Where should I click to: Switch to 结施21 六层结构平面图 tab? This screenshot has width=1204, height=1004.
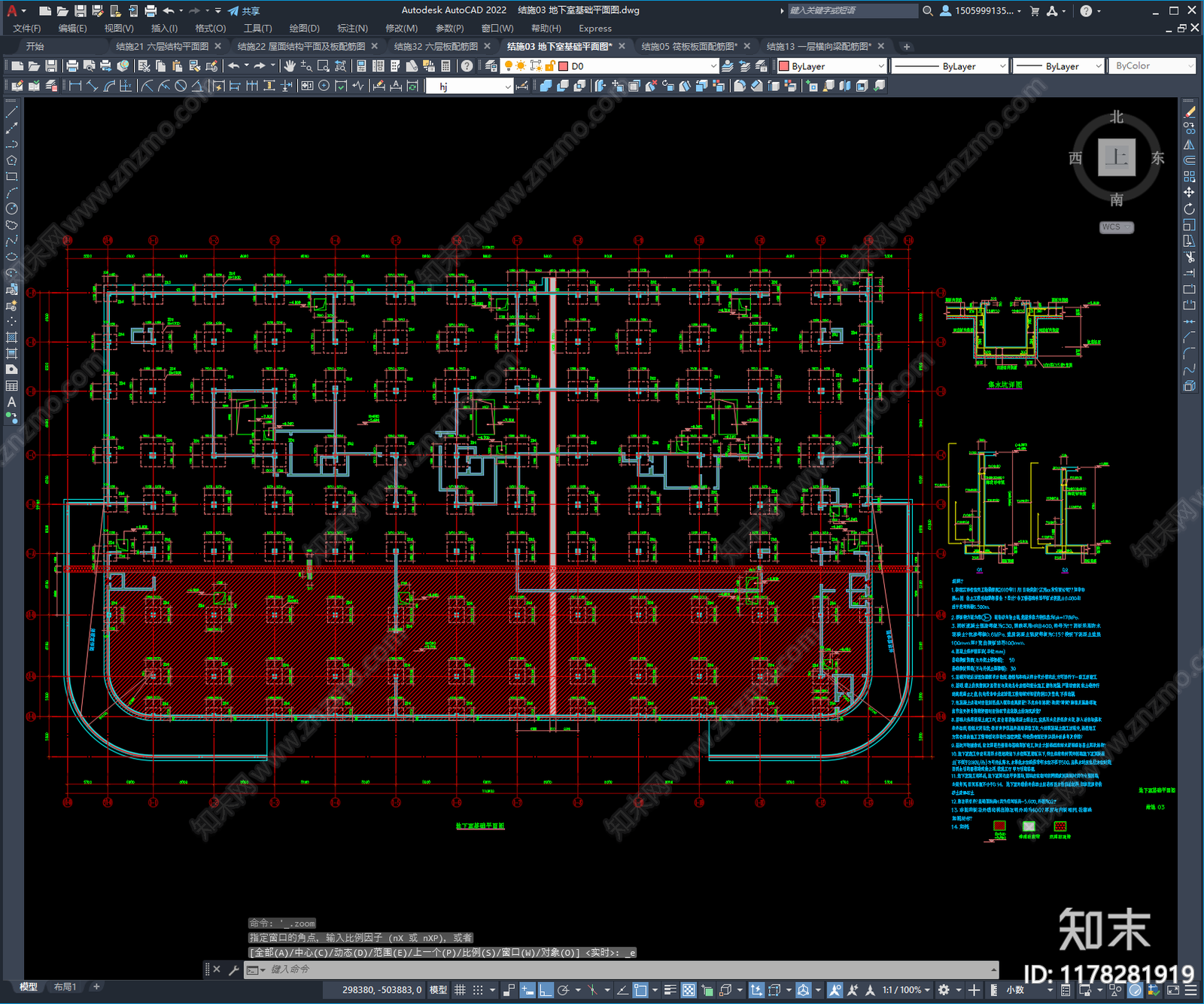162,47
